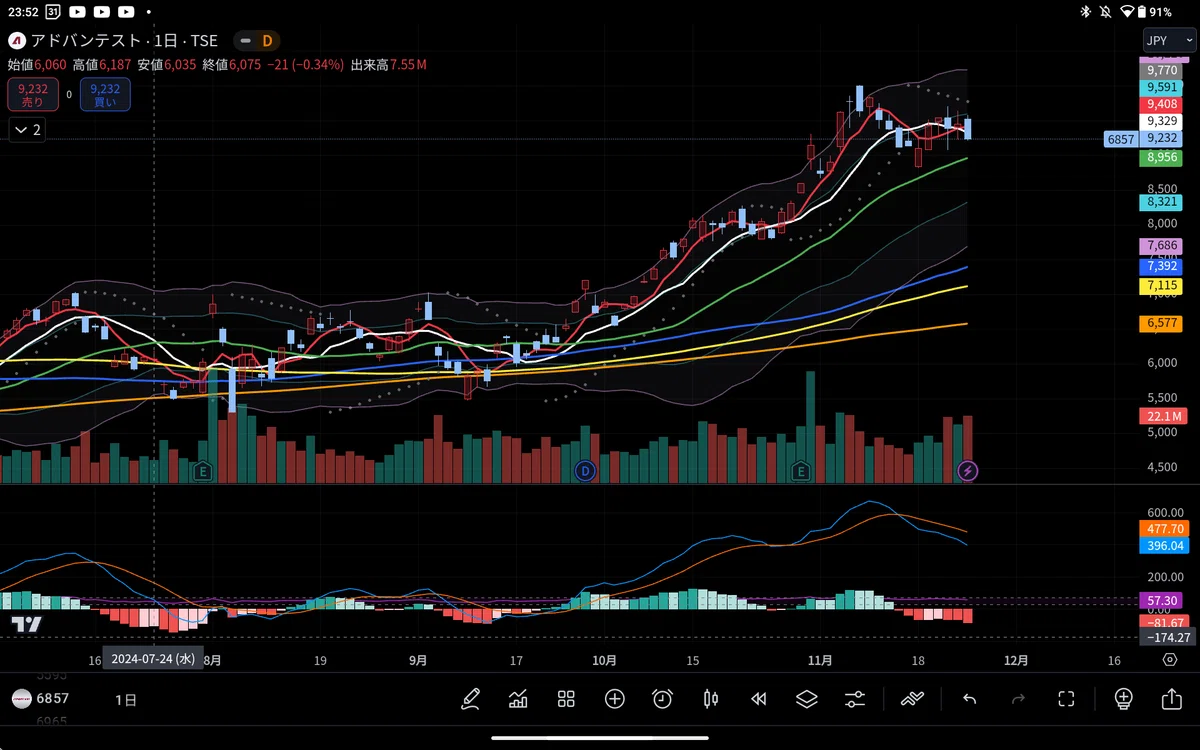Image resolution: width=1200 pixels, height=750 pixels.
Task: Tap the yellow 7,115 price label
Action: 1161,286
